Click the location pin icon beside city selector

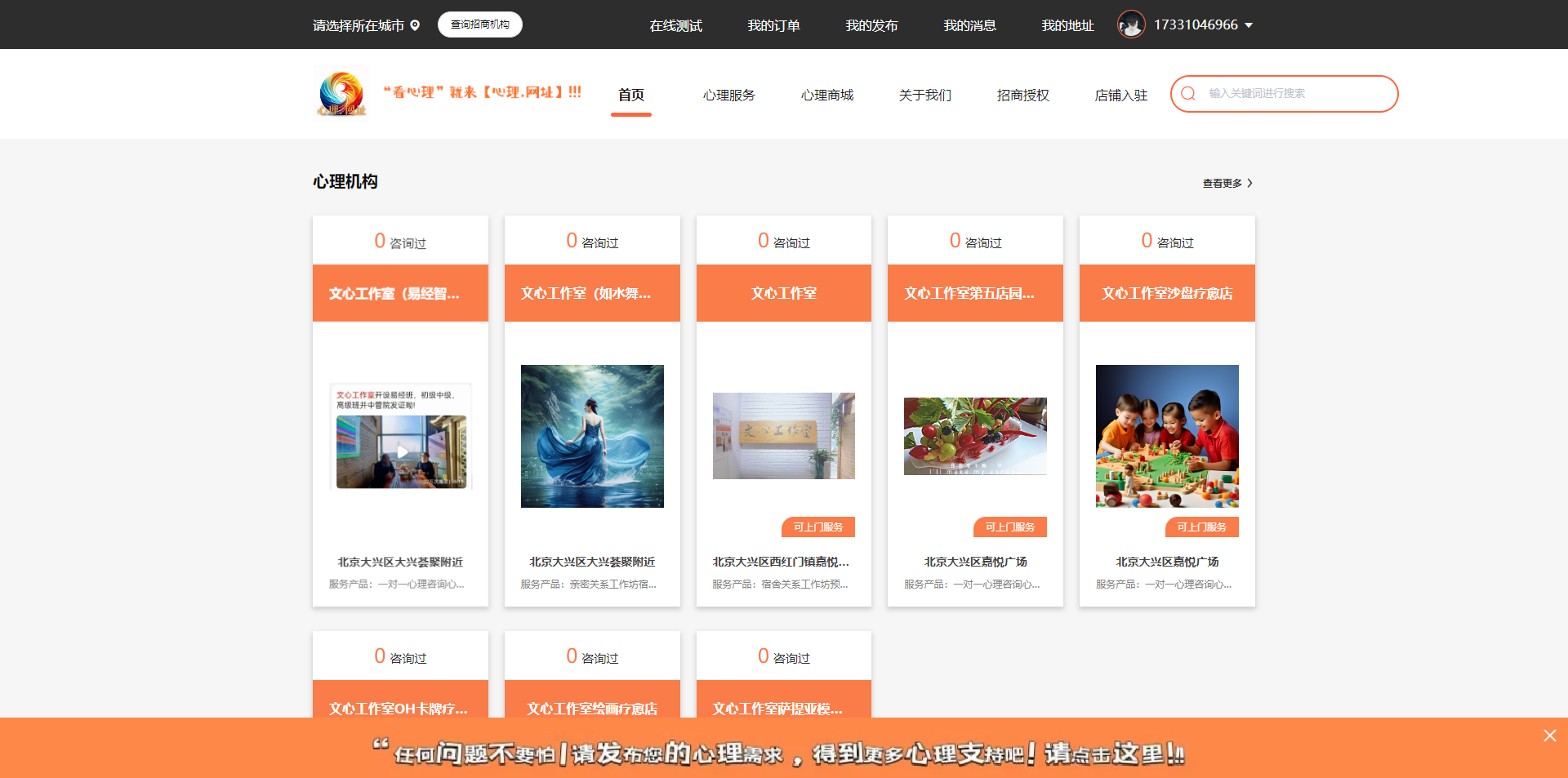click(x=415, y=25)
